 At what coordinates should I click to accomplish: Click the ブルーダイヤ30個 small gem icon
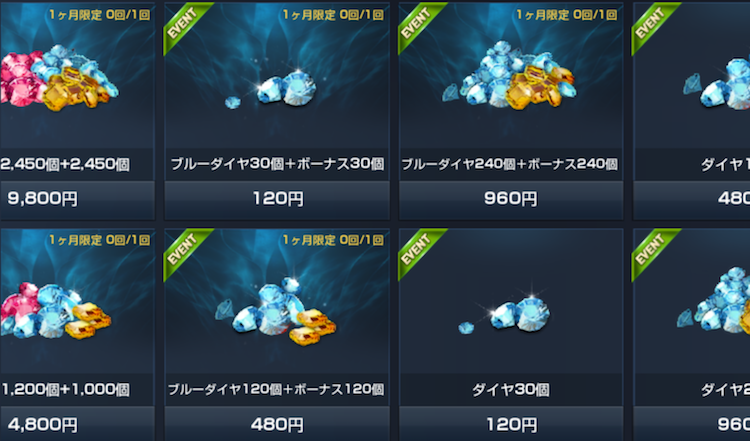pyautogui.click(x=271, y=89)
